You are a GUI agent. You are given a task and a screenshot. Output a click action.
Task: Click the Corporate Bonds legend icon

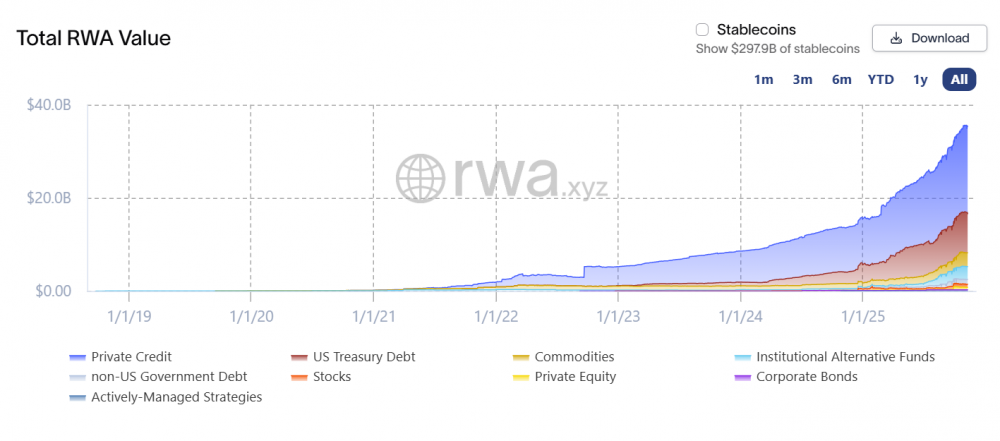[743, 377]
